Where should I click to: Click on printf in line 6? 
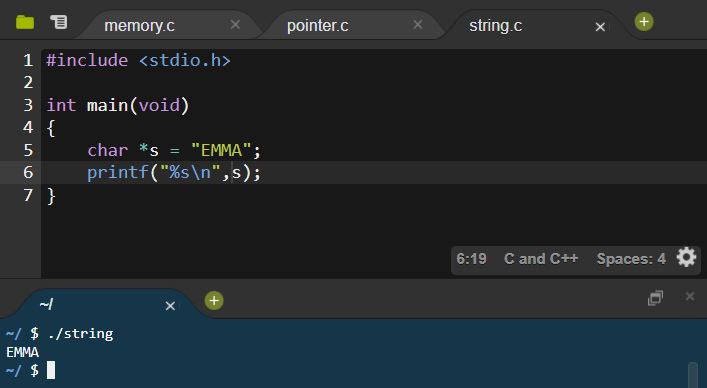pos(118,173)
